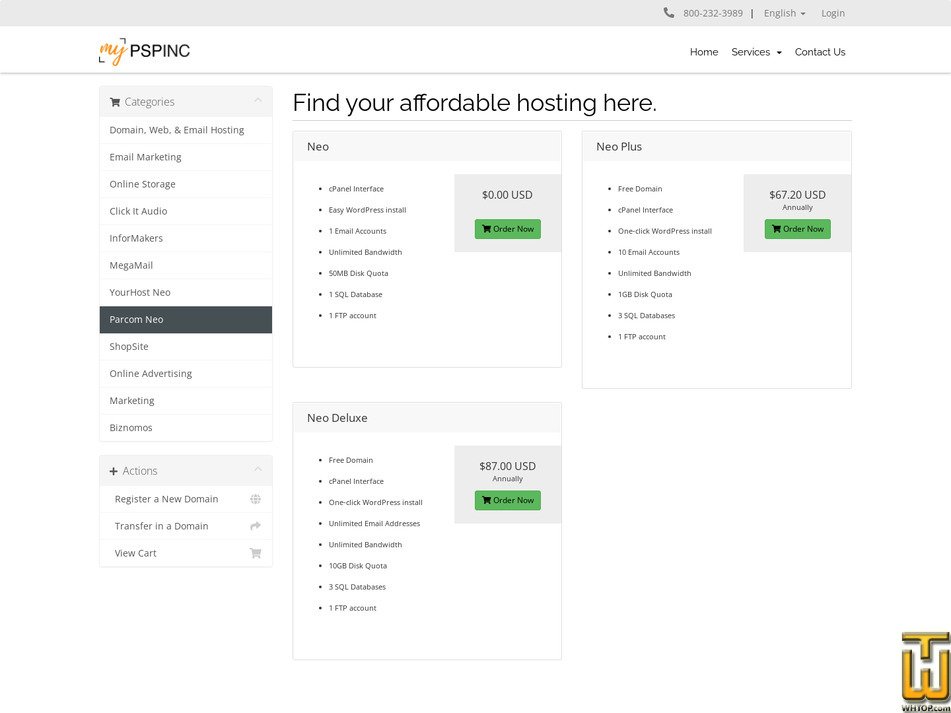951x713 pixels.
Task: Click Transfer in a Domain
Action: (186, 526)
